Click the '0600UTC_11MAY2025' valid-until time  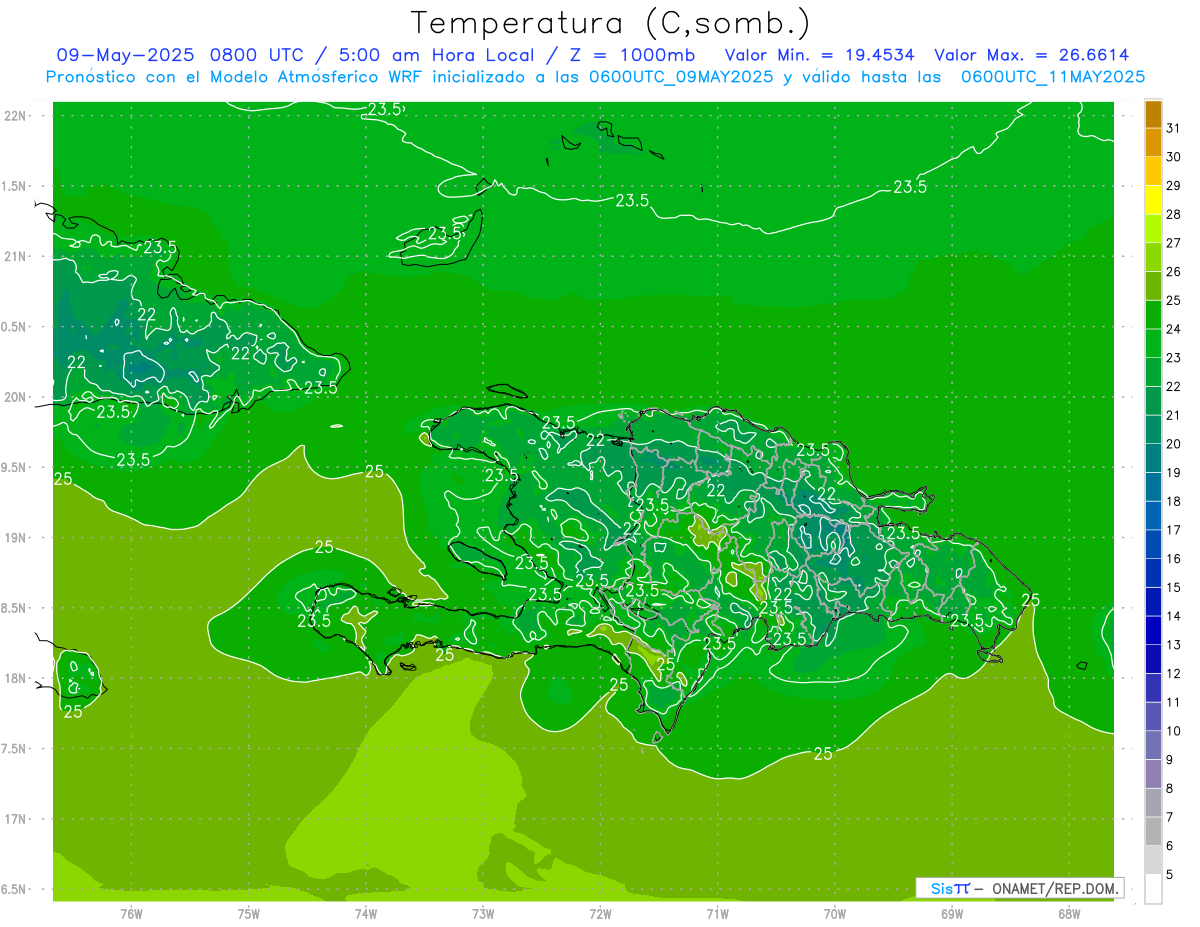(1053, 76)
